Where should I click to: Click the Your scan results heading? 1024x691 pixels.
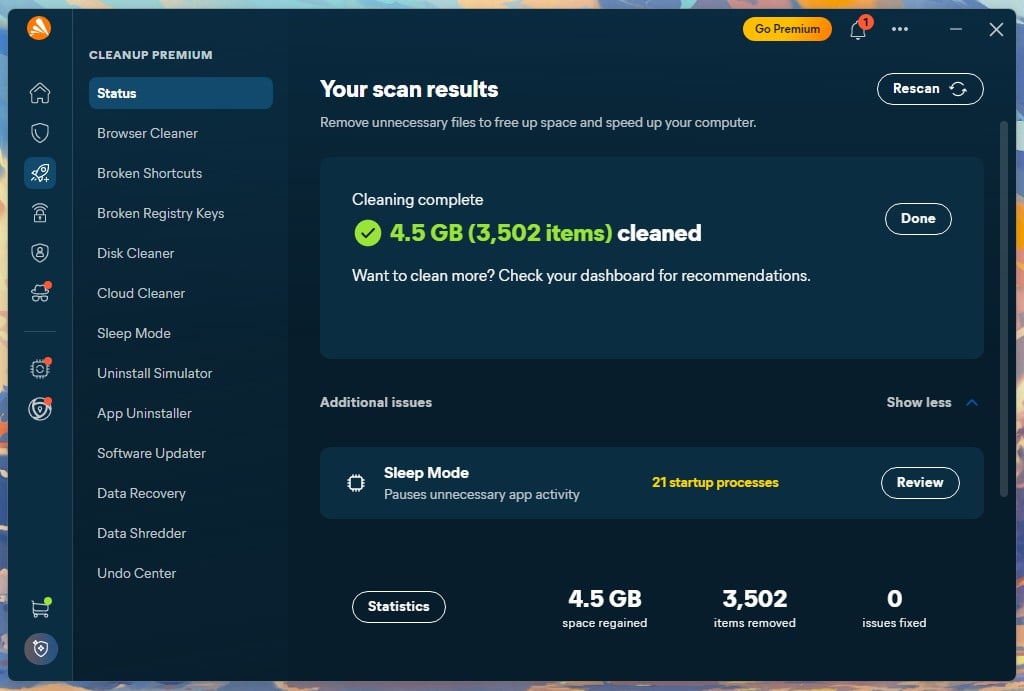pyautogui.click(x=409, y=89)
